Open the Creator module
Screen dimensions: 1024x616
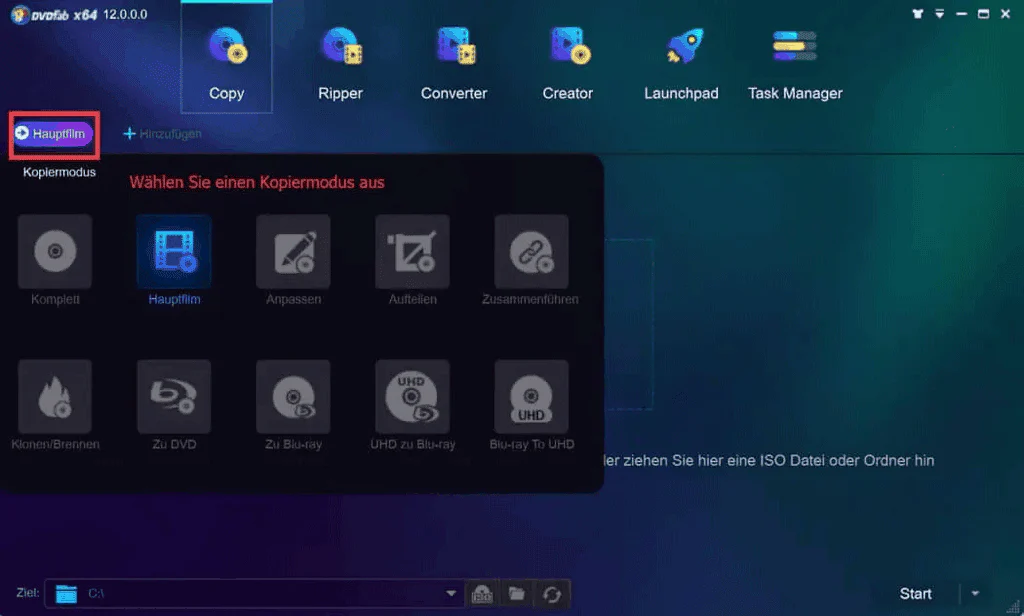coord(568,62)
